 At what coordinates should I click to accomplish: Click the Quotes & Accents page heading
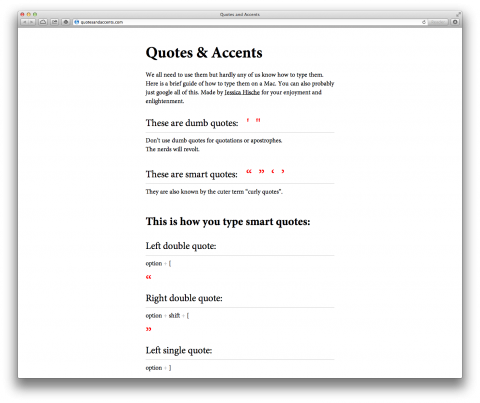coord(204,53)
